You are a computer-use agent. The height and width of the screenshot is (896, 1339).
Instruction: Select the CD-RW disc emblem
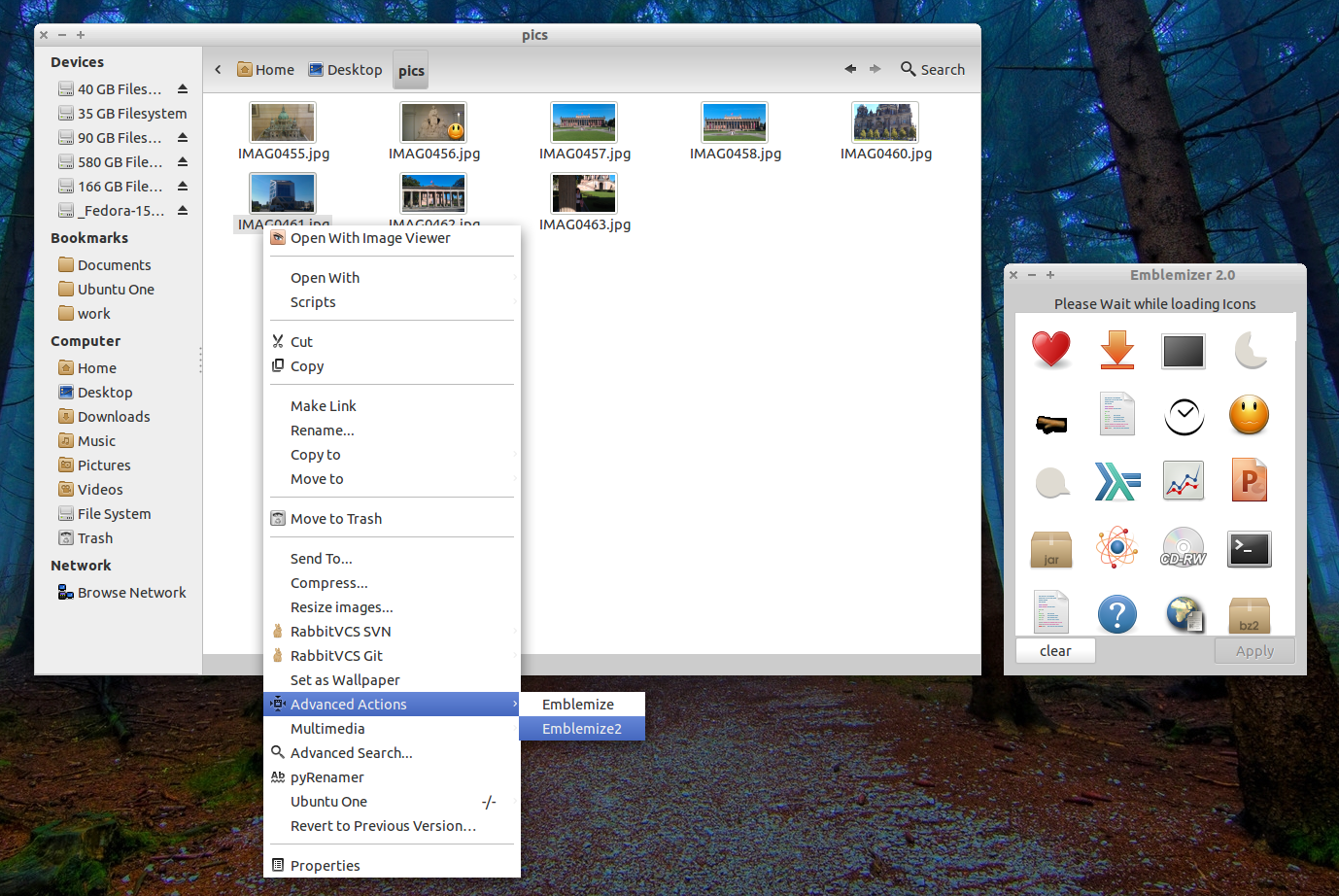[x=1183, y=547]
